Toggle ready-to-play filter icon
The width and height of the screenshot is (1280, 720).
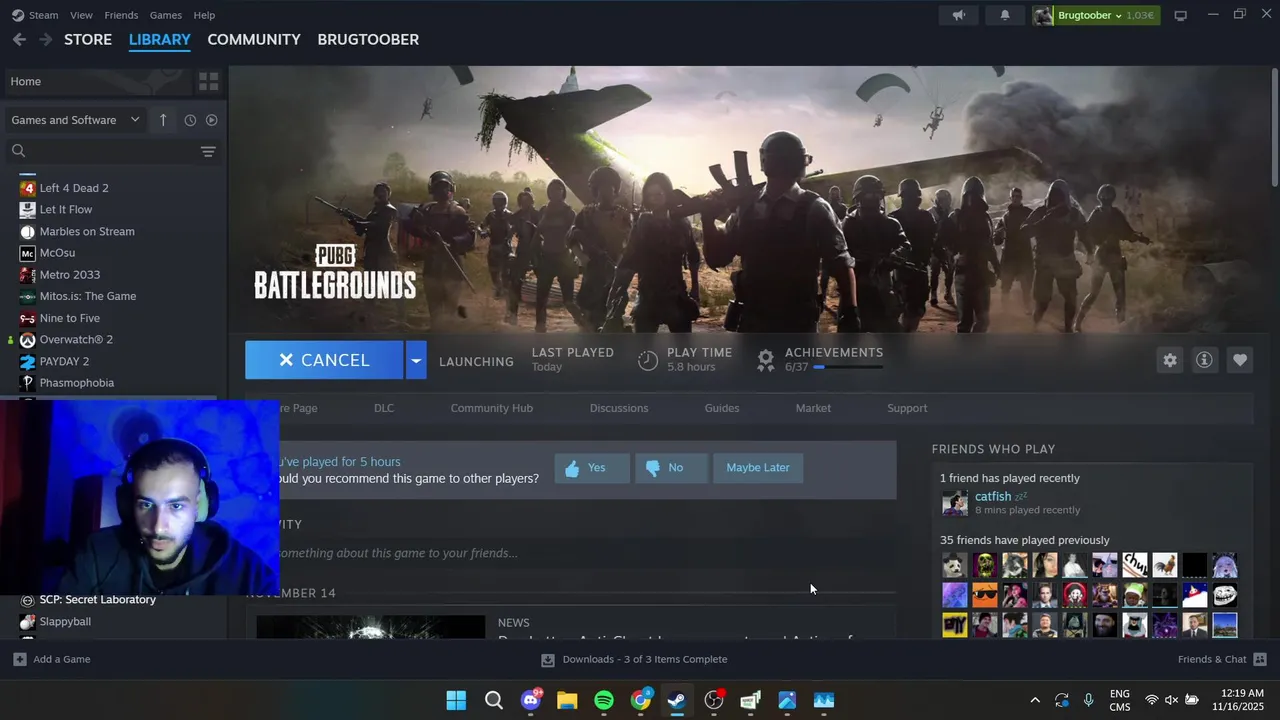[211, 120]
